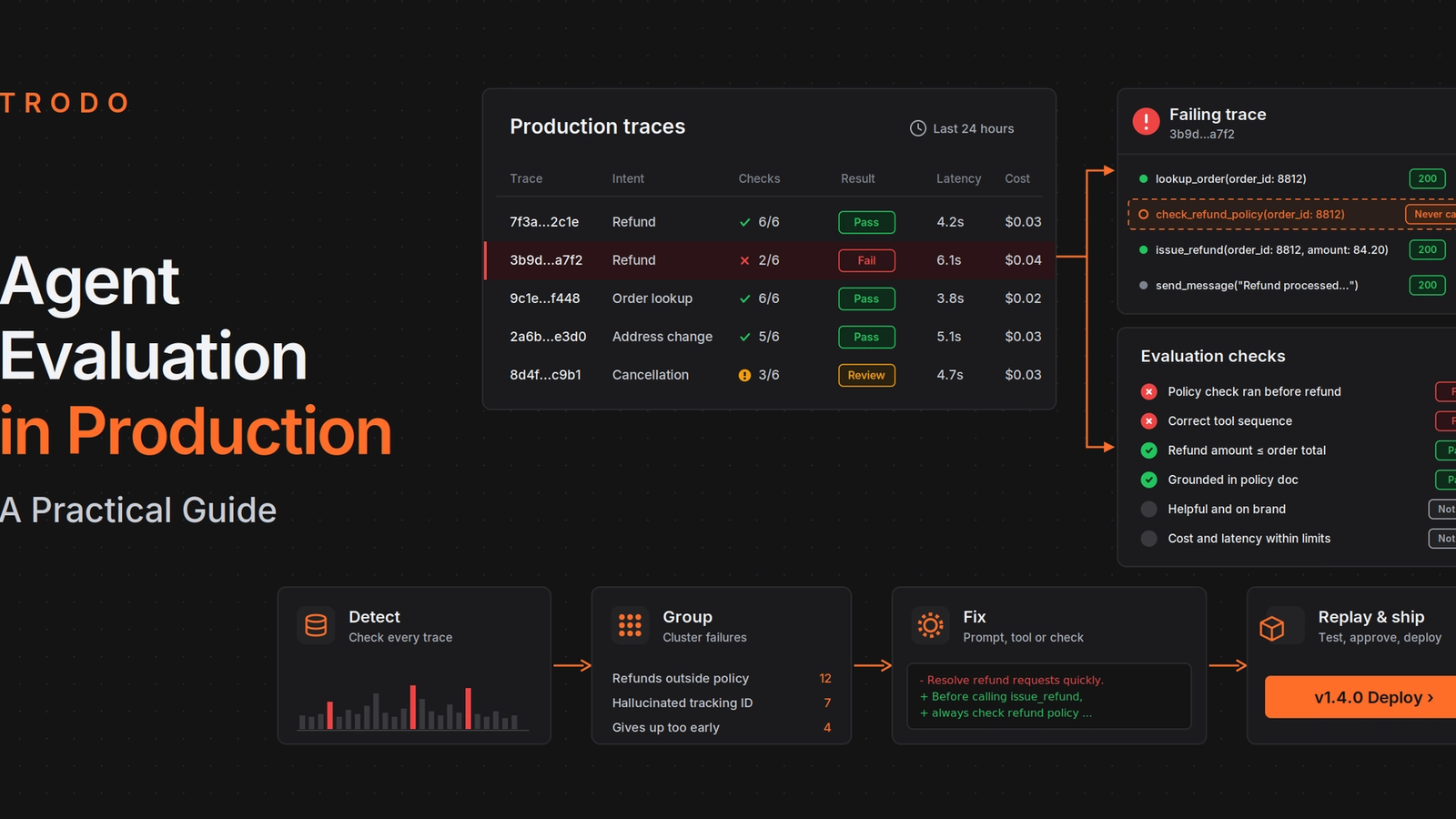Viewport: 1456px width, 819px height.
Task: Click the gray status dot for Cost and latency within limits
Action: click(x=1149, y=539)
